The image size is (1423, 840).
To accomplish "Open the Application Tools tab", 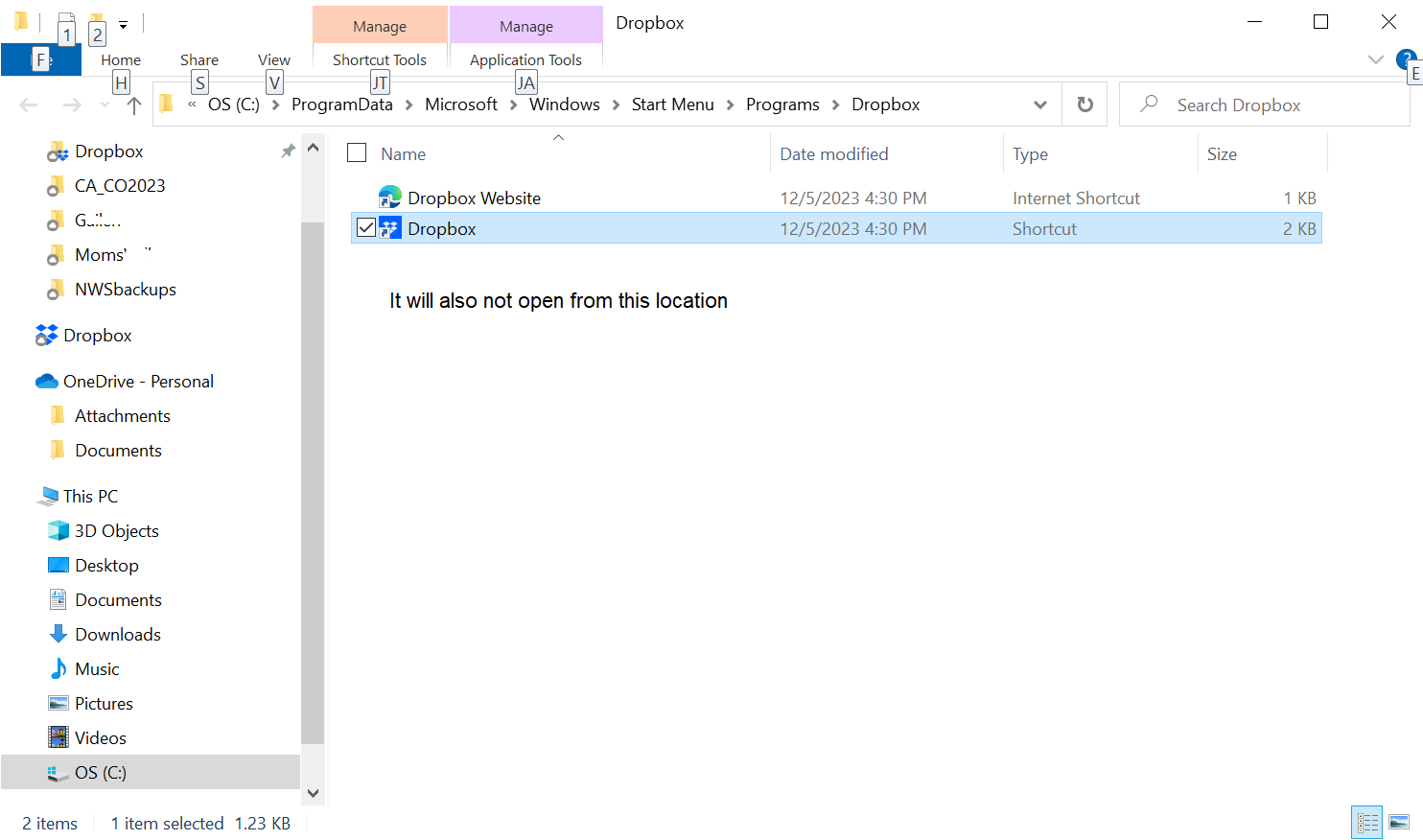I will tap(525, 59).
